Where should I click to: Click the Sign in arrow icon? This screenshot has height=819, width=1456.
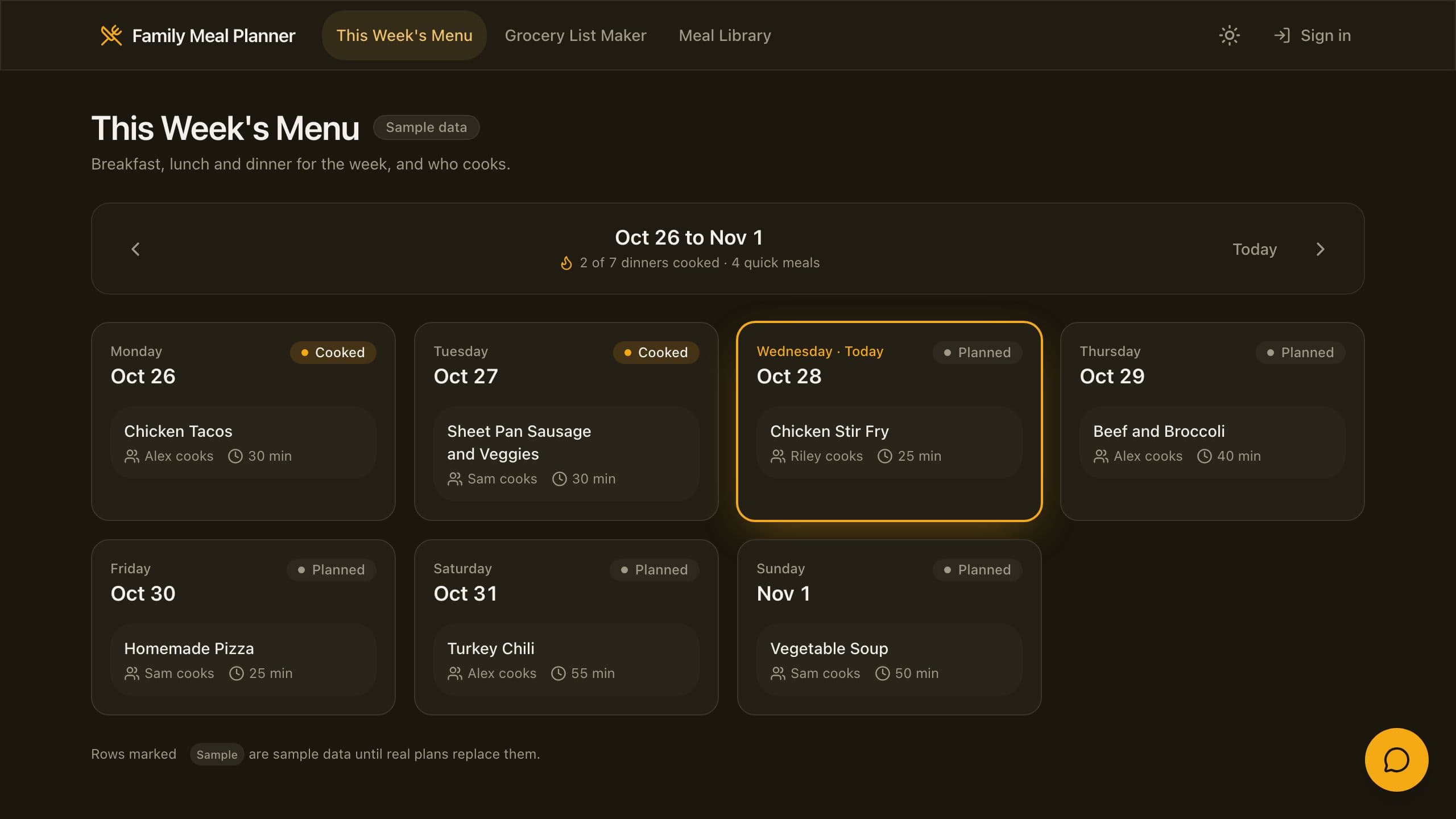click(1282, 35)
